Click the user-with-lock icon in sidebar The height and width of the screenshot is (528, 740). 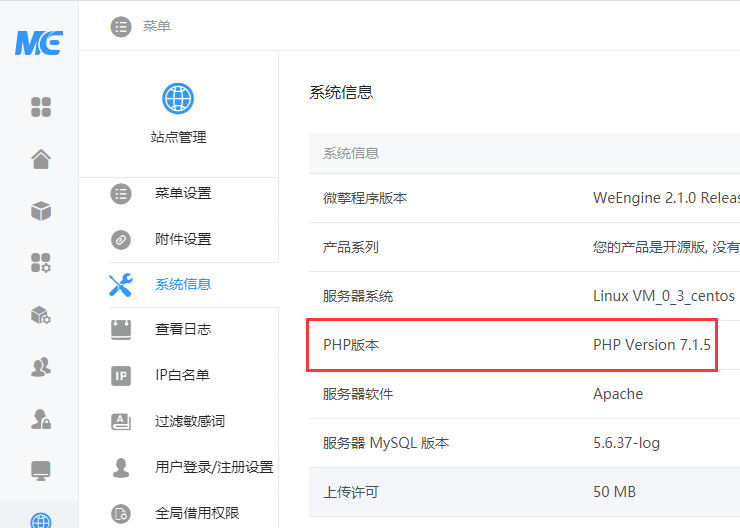[x=41, y=419]
